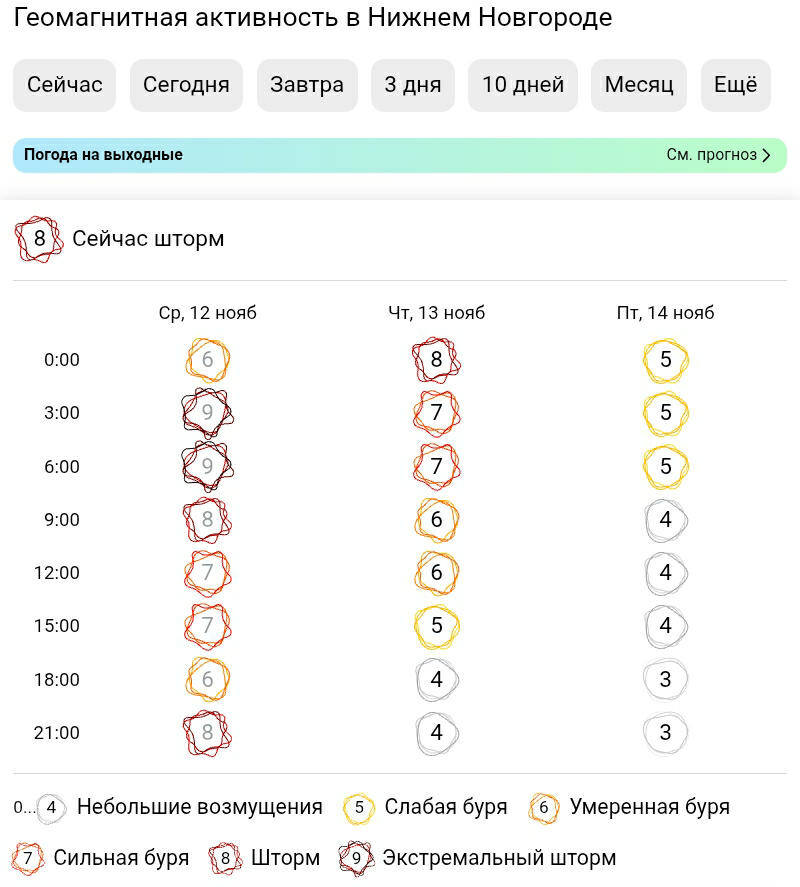This screenshot has width=800, height=887.
Task: Click the "Сильная буря" legend icon 7
Action: [x=28, y=858]
